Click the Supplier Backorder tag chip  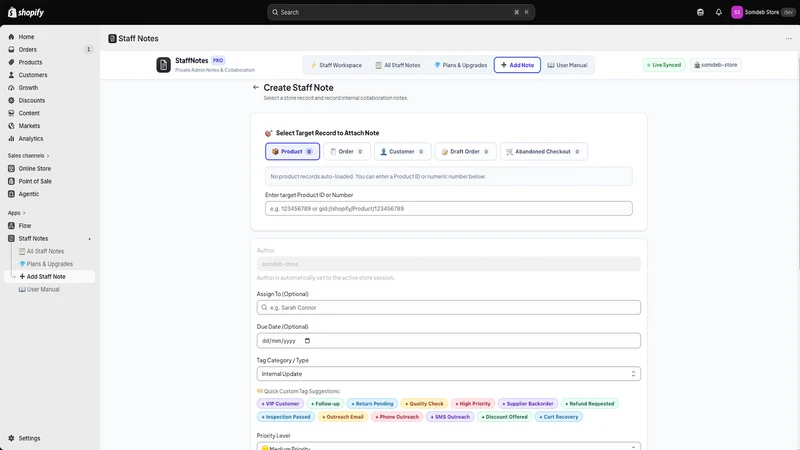pyautogui.click(x=528, y=404)
